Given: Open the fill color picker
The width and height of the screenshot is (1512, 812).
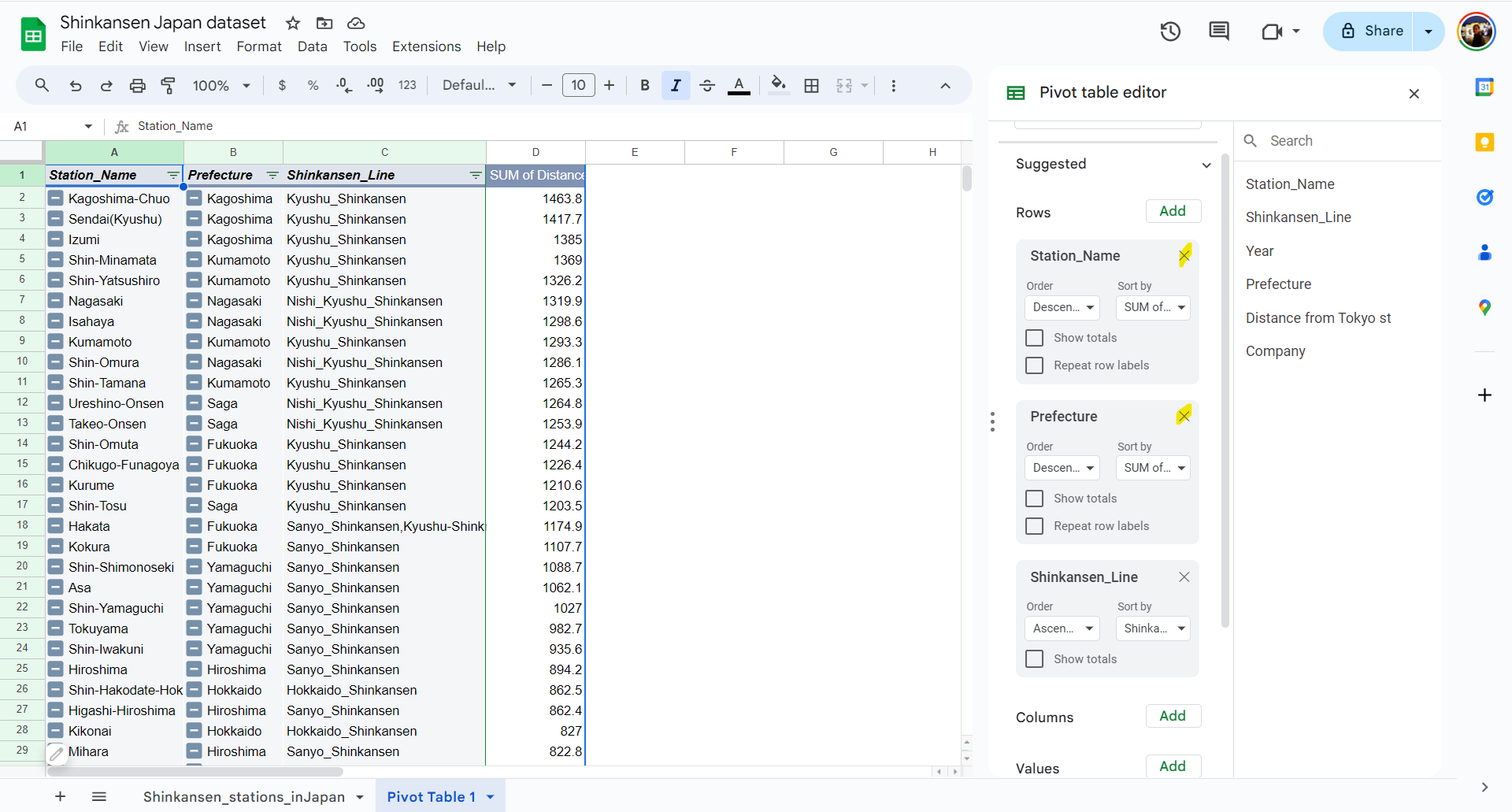Looking at the screenshot, I should tap(778, 85).
